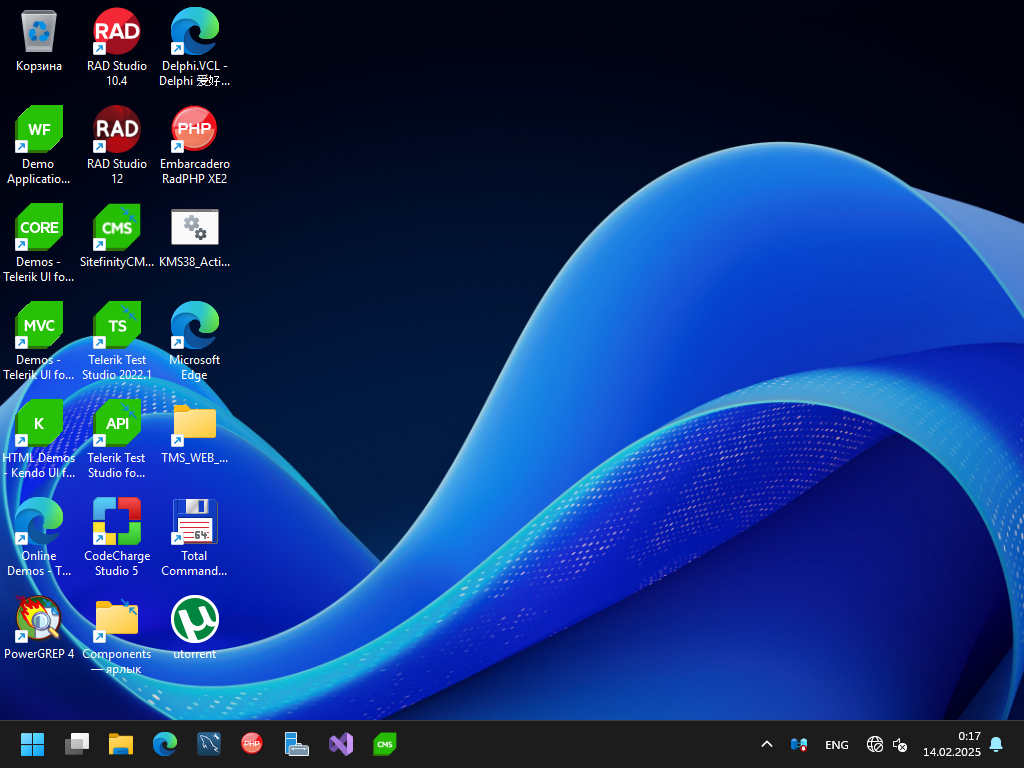Launch Visual Studio from the taskbar
This screenshot has width=1024, height=768.
point(341,744)
